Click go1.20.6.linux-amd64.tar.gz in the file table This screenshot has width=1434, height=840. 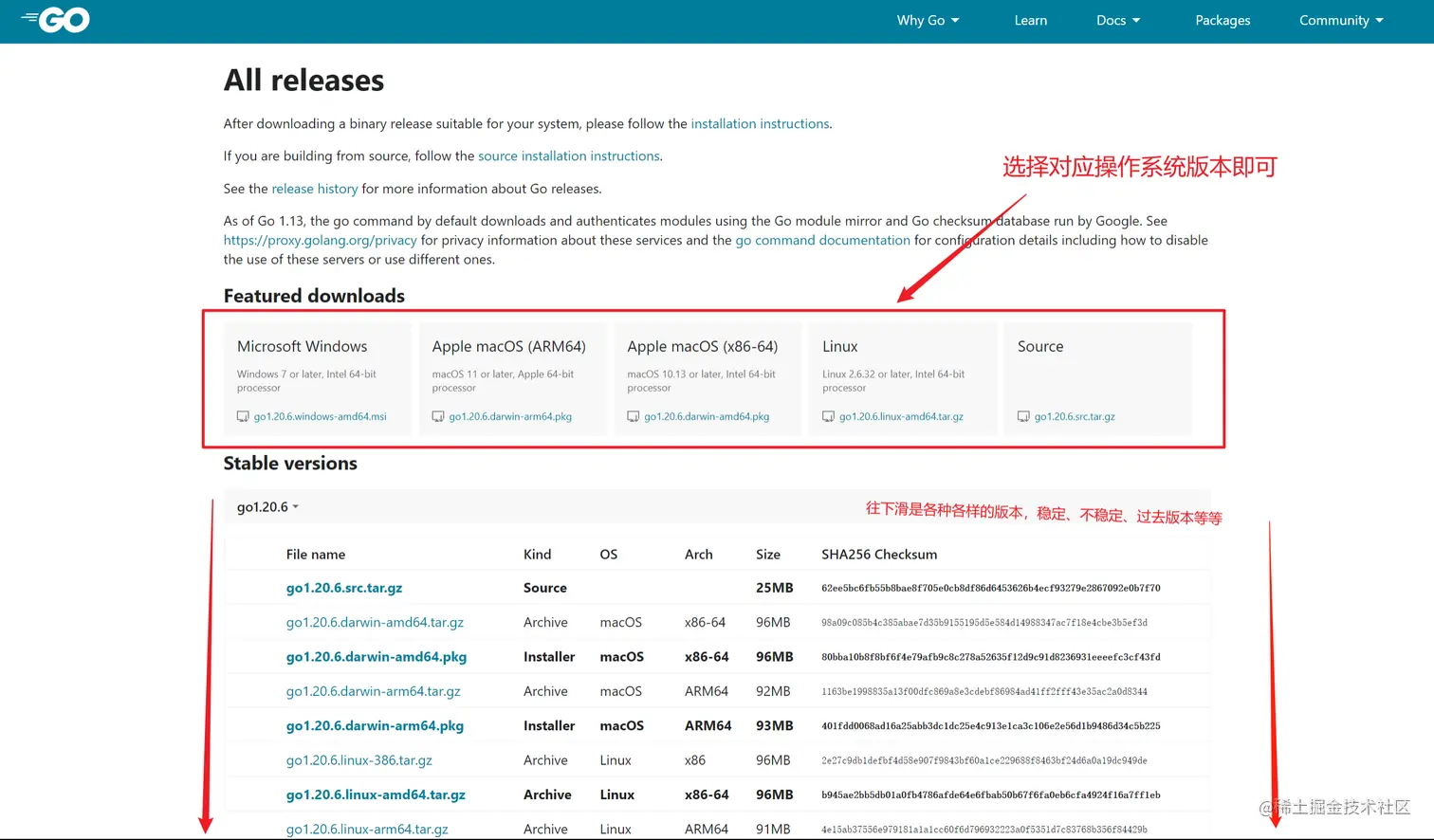(376, 794)
